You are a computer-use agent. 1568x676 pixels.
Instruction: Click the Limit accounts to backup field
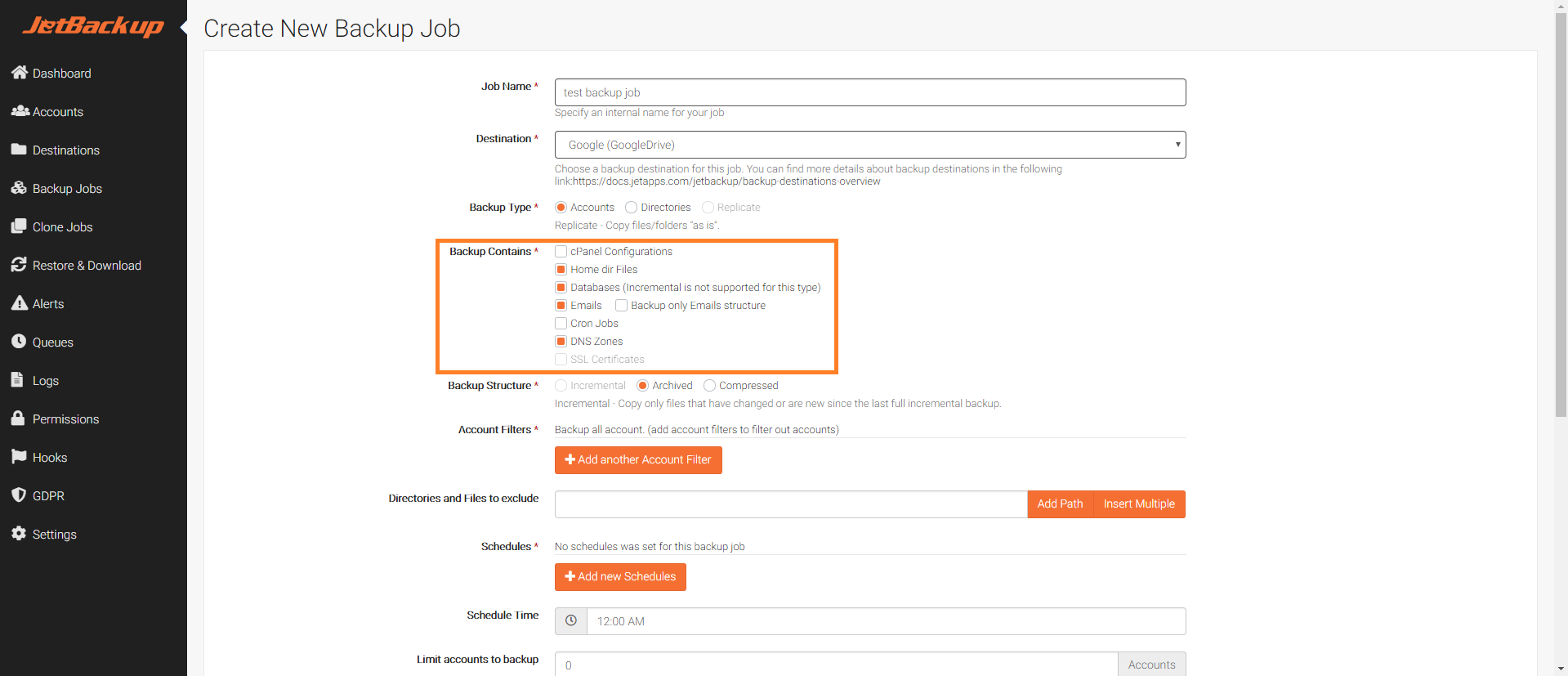pos(836,665)
